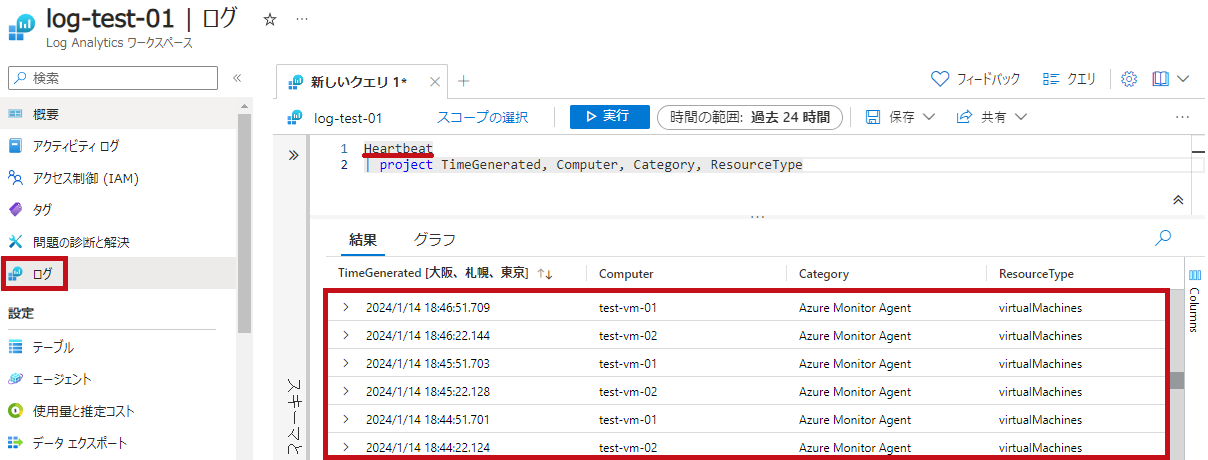The width and height of the screenshot is (1208, 460).
Task: Click the IAM people icon
Action: click(15, 178)
